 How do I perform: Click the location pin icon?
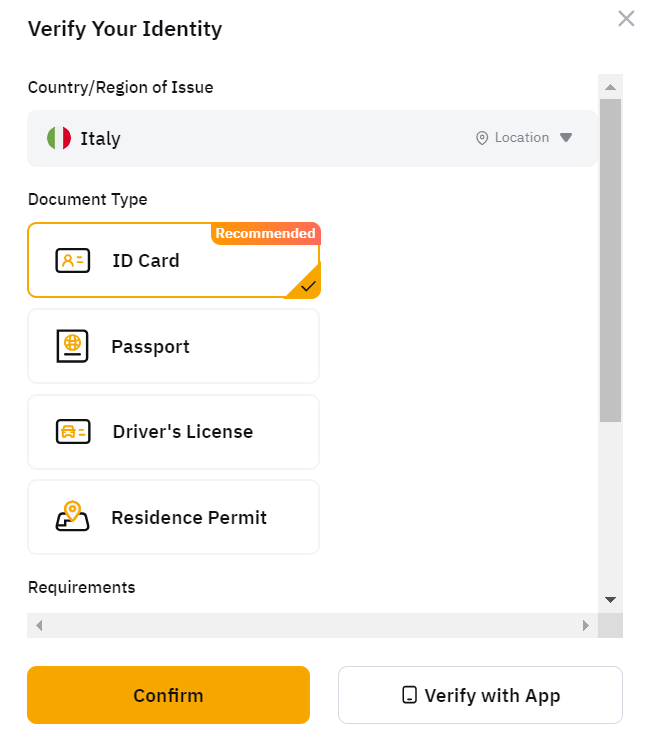[482, 138]
